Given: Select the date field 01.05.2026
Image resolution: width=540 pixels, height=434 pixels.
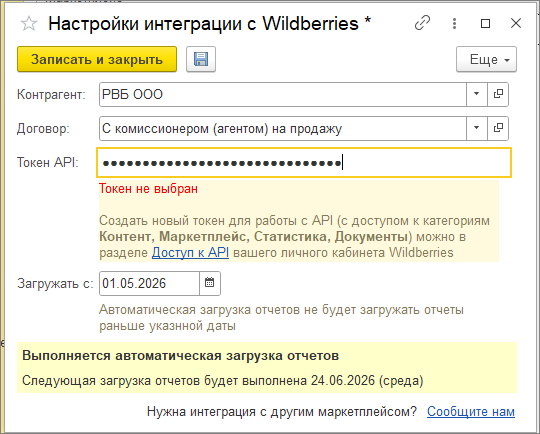Looking at the screenshot, I should point(149,283).
